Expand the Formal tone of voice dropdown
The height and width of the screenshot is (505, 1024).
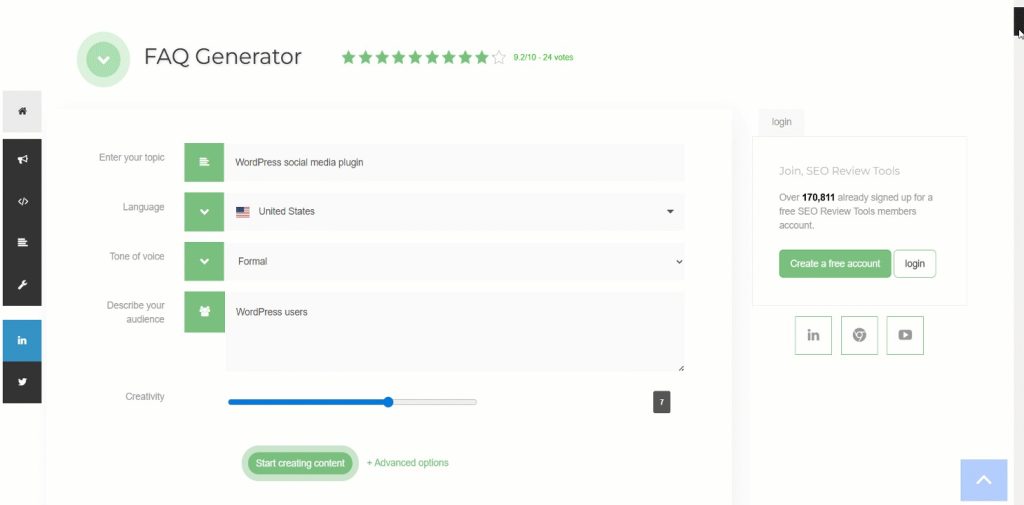454,262
